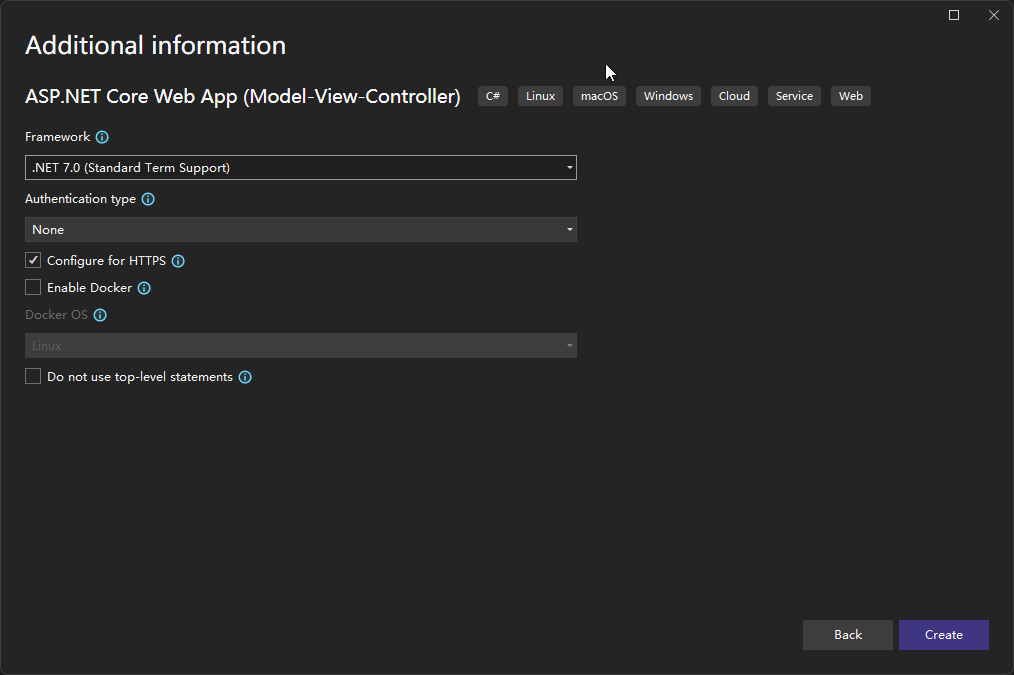Open the Authentication type dropdown

click(301, 230)
